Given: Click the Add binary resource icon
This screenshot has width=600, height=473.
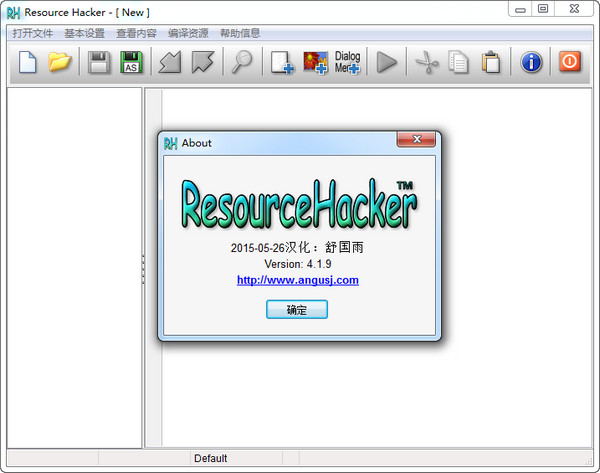Looking at the screenshot, I should click(282, 62).
